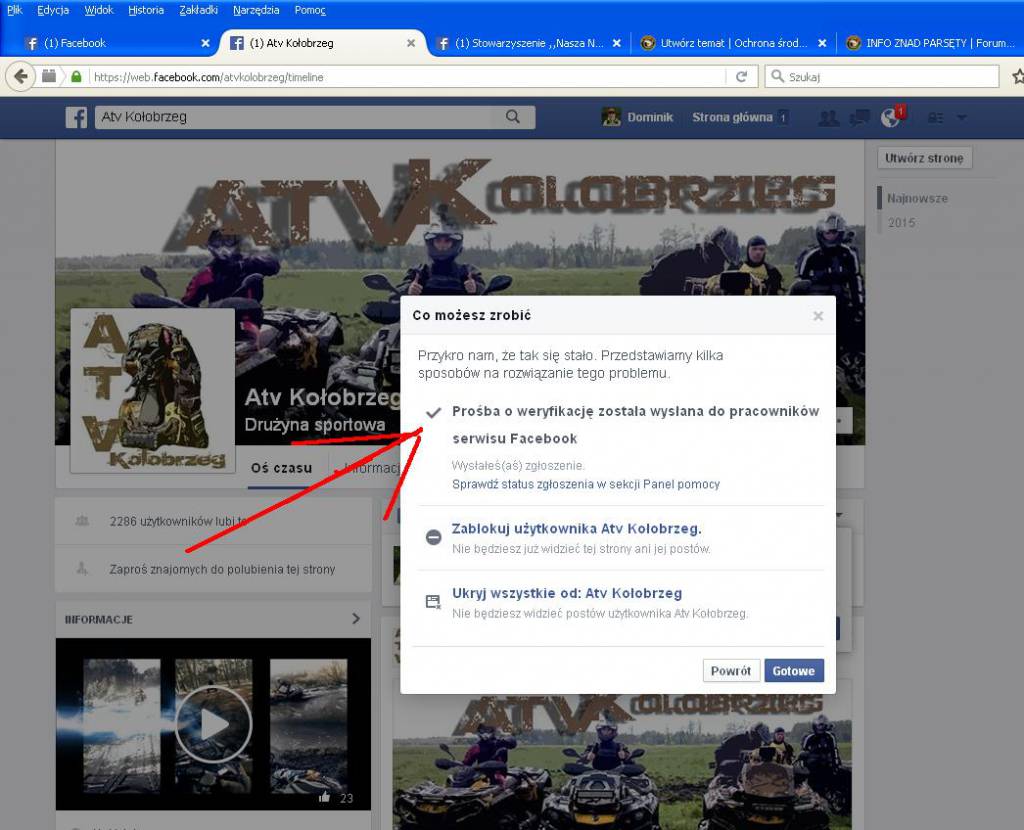Image resolution: width=1024 pixels, height=830 pixels.
Task: Open the Pomoc menu
Action: point(310,10)
